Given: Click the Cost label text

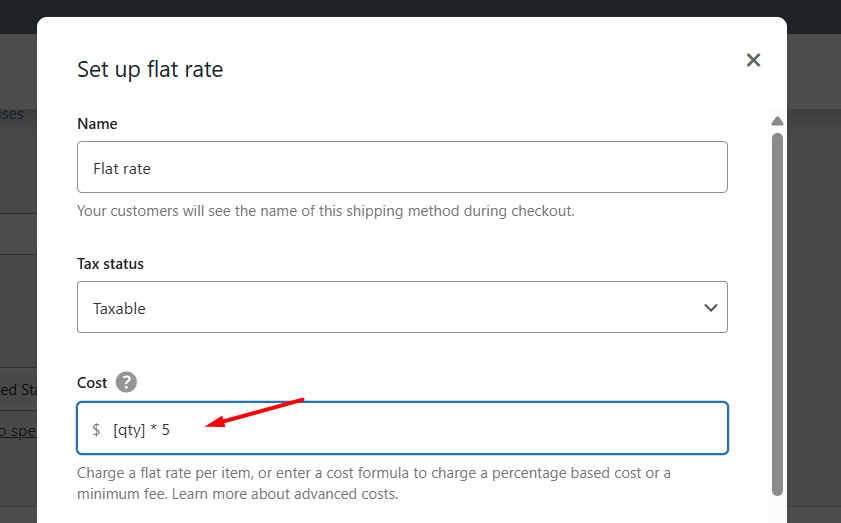Looking at the screenshot, I should click(92, 383).
